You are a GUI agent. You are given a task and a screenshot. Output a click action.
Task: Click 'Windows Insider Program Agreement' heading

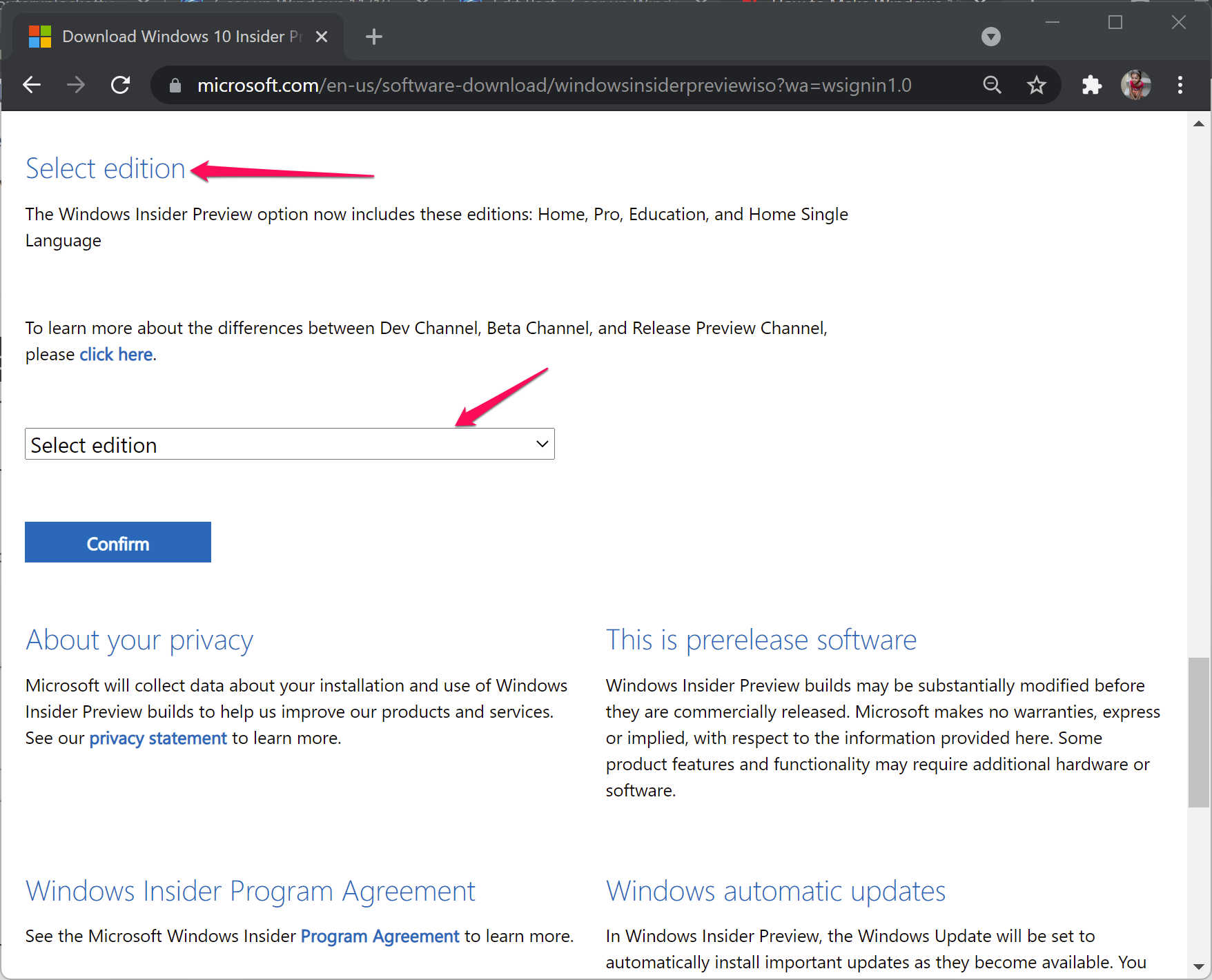pyautogui.click(x=251, y=891)
